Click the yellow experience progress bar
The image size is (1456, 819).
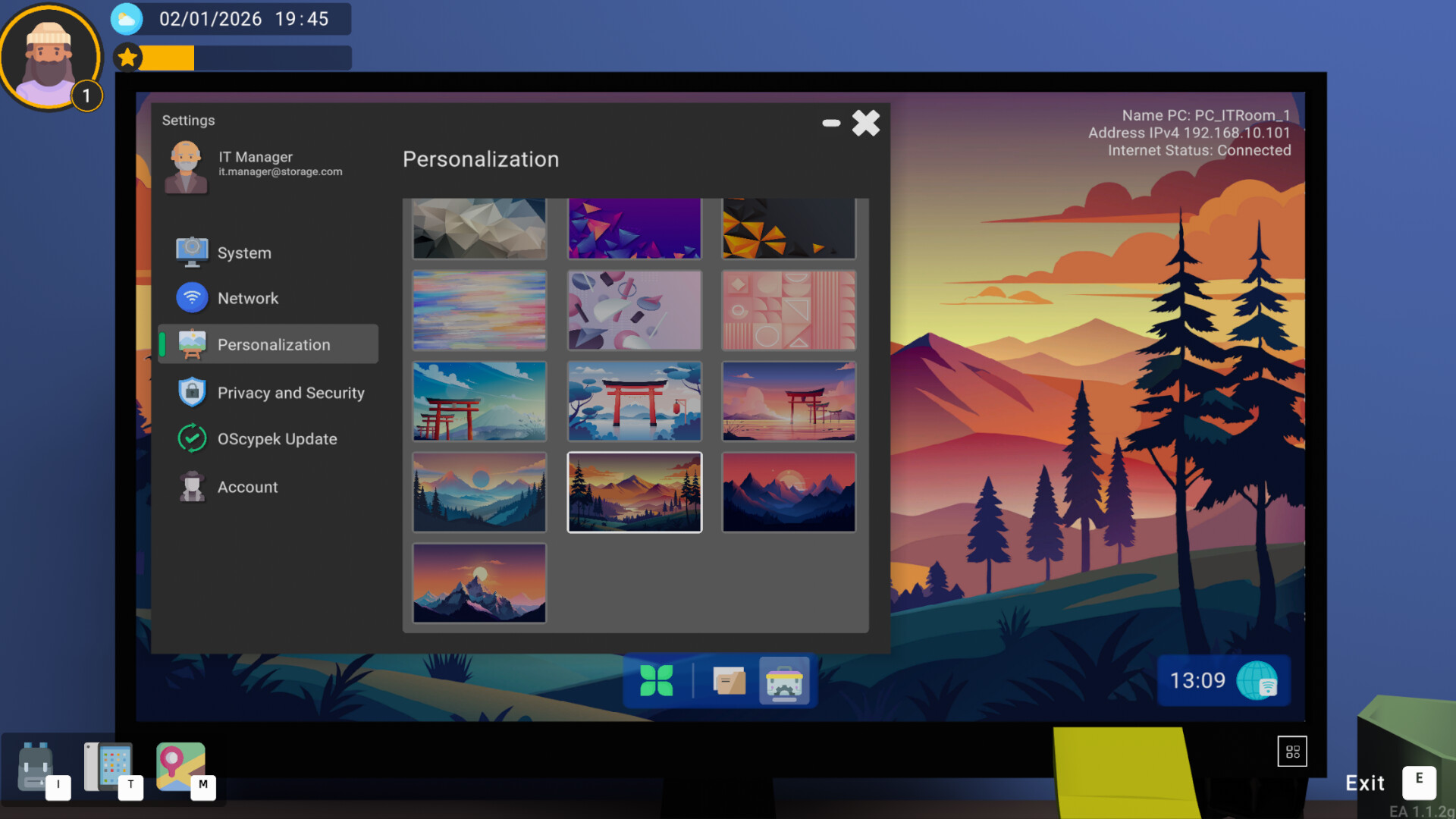[x=167, y=57]
